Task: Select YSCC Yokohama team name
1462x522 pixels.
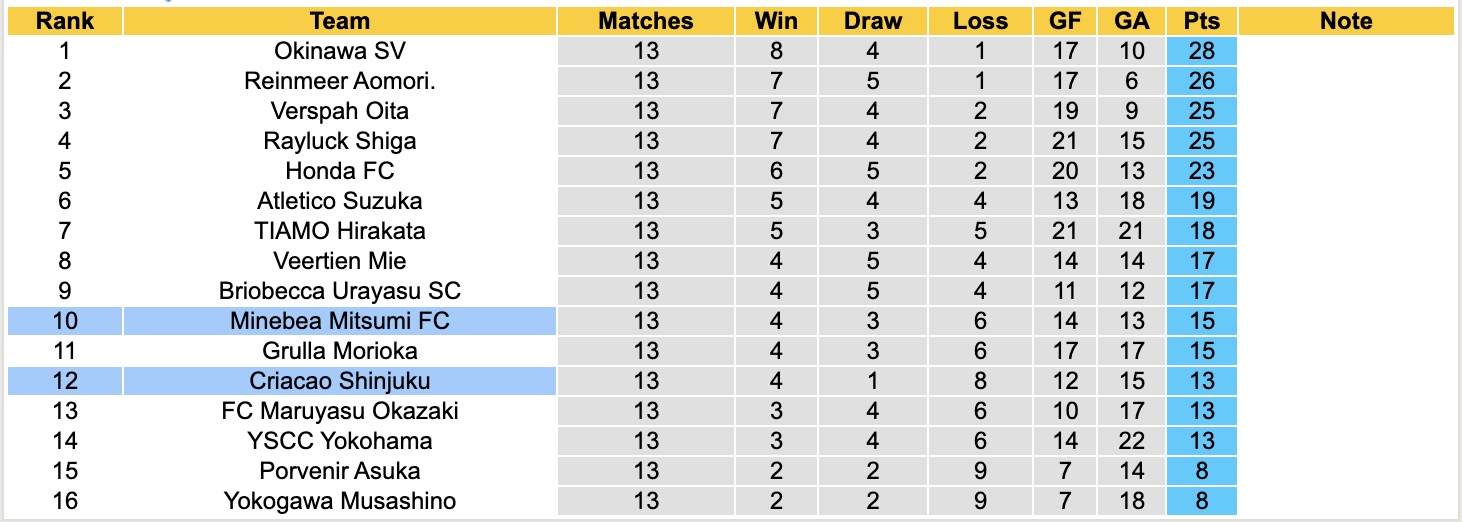Action: [339, 441]
